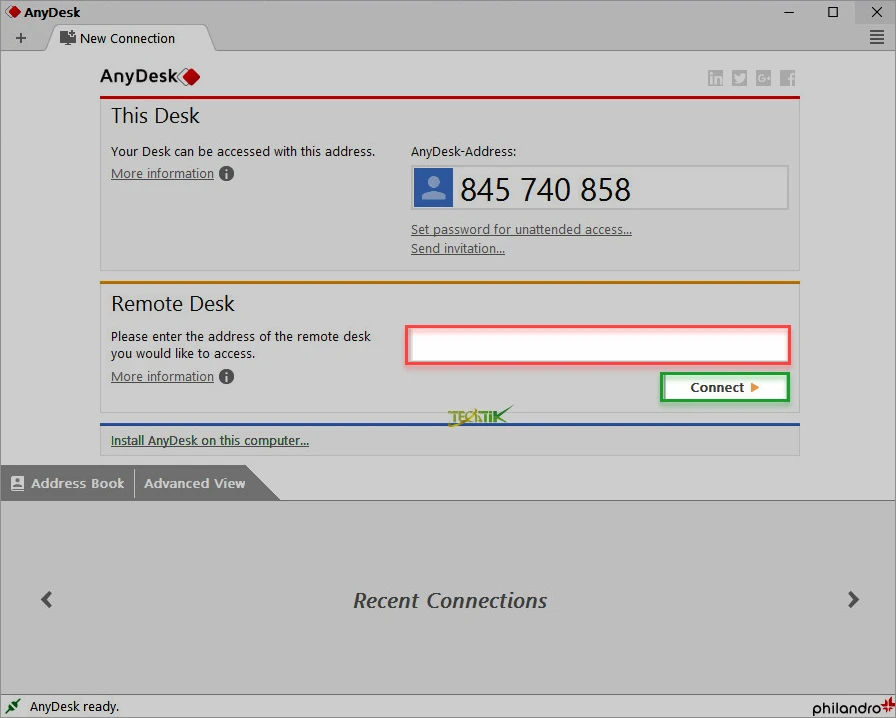Click Set password for unattended access link
Image resolution: width=896 pixels, height=718 pixels.
point(521,229)
